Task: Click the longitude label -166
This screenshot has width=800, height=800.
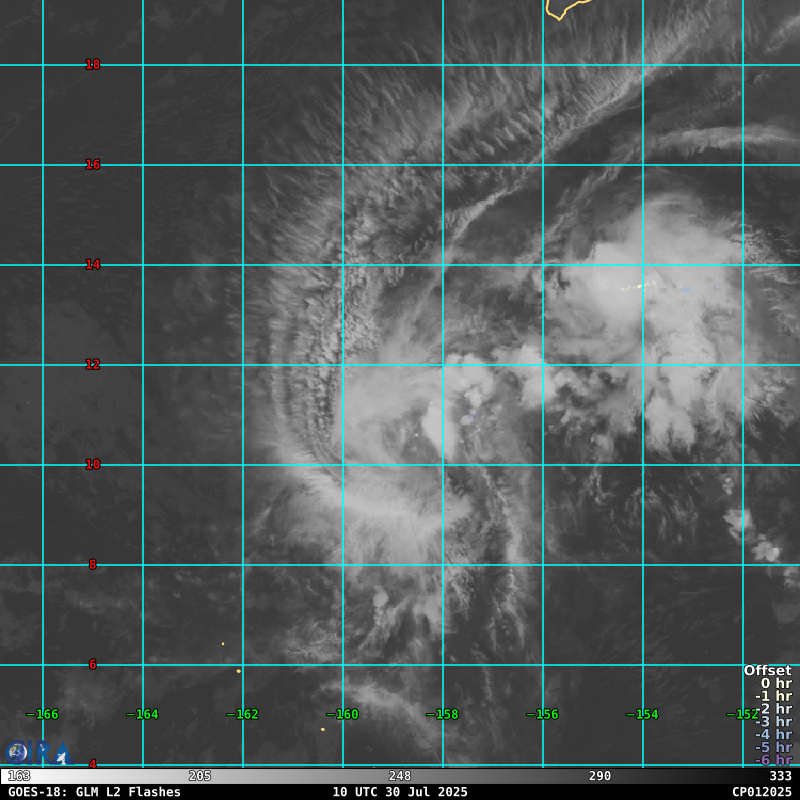Action: click(42, 714)
